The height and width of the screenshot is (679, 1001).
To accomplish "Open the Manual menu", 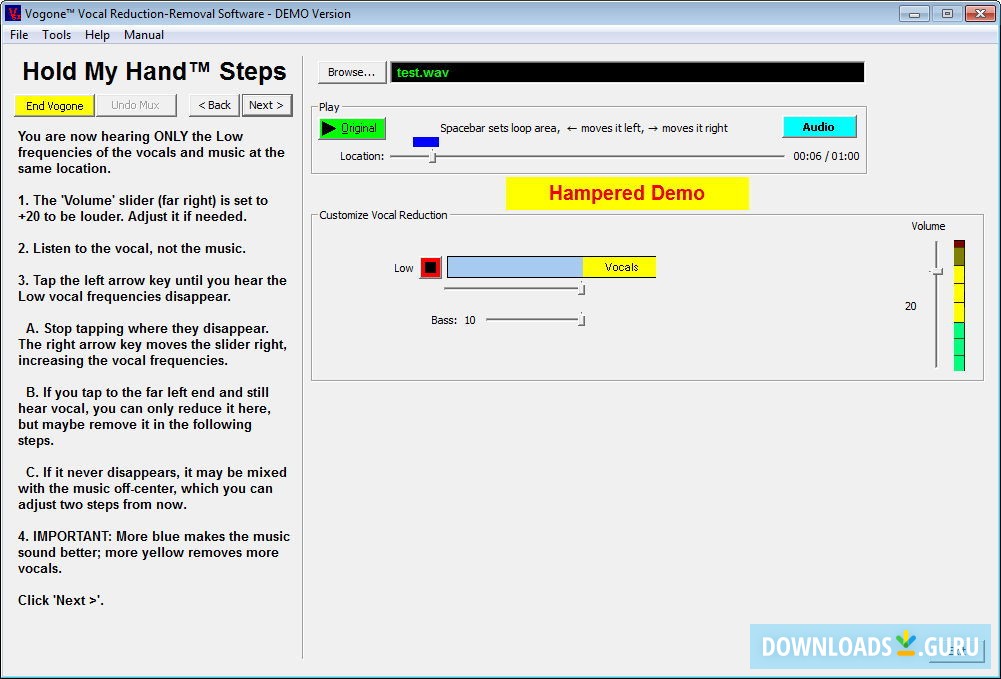I will click(143, 34).
